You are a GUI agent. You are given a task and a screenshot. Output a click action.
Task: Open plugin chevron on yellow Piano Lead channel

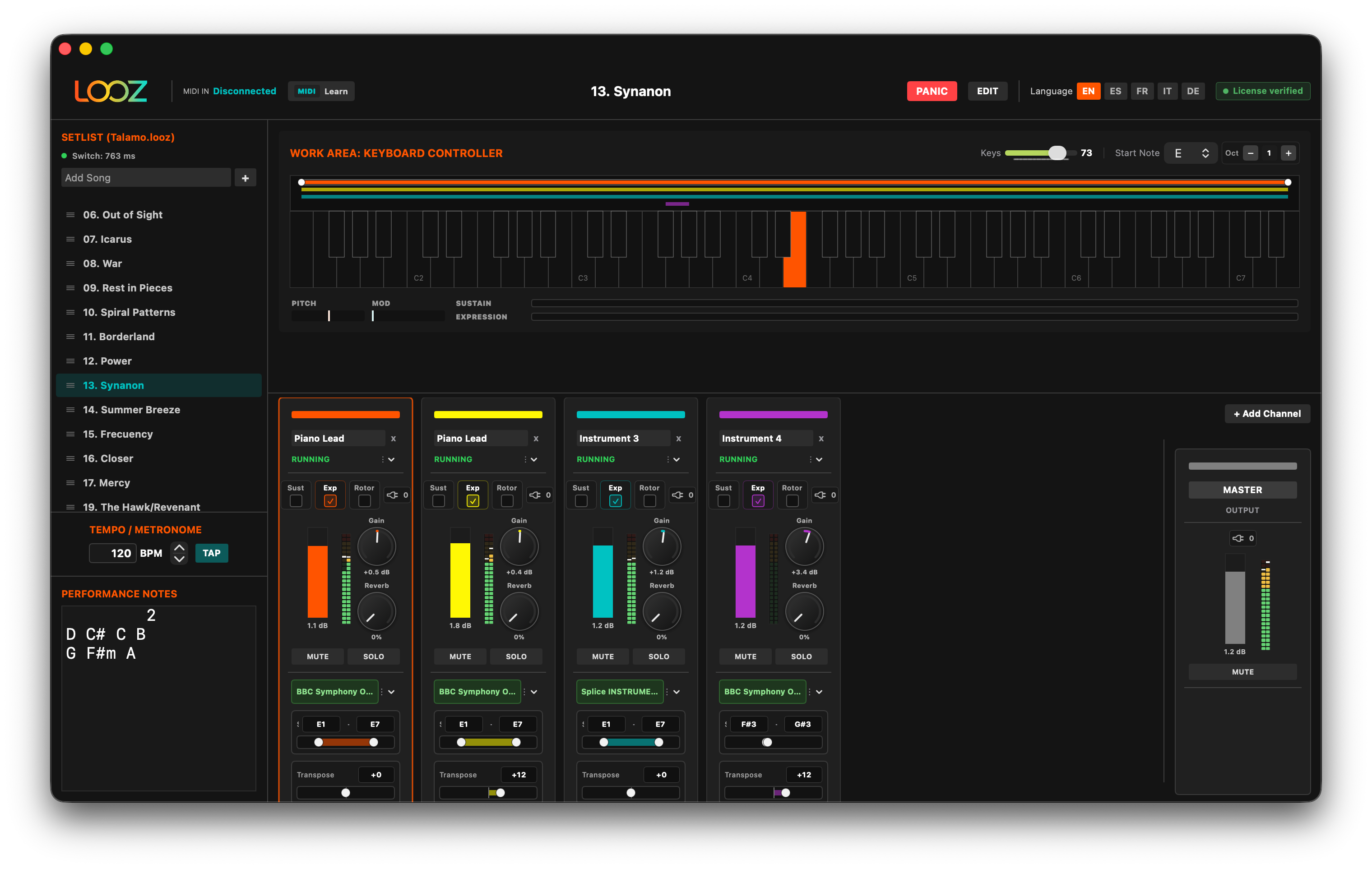click(534, 692)
